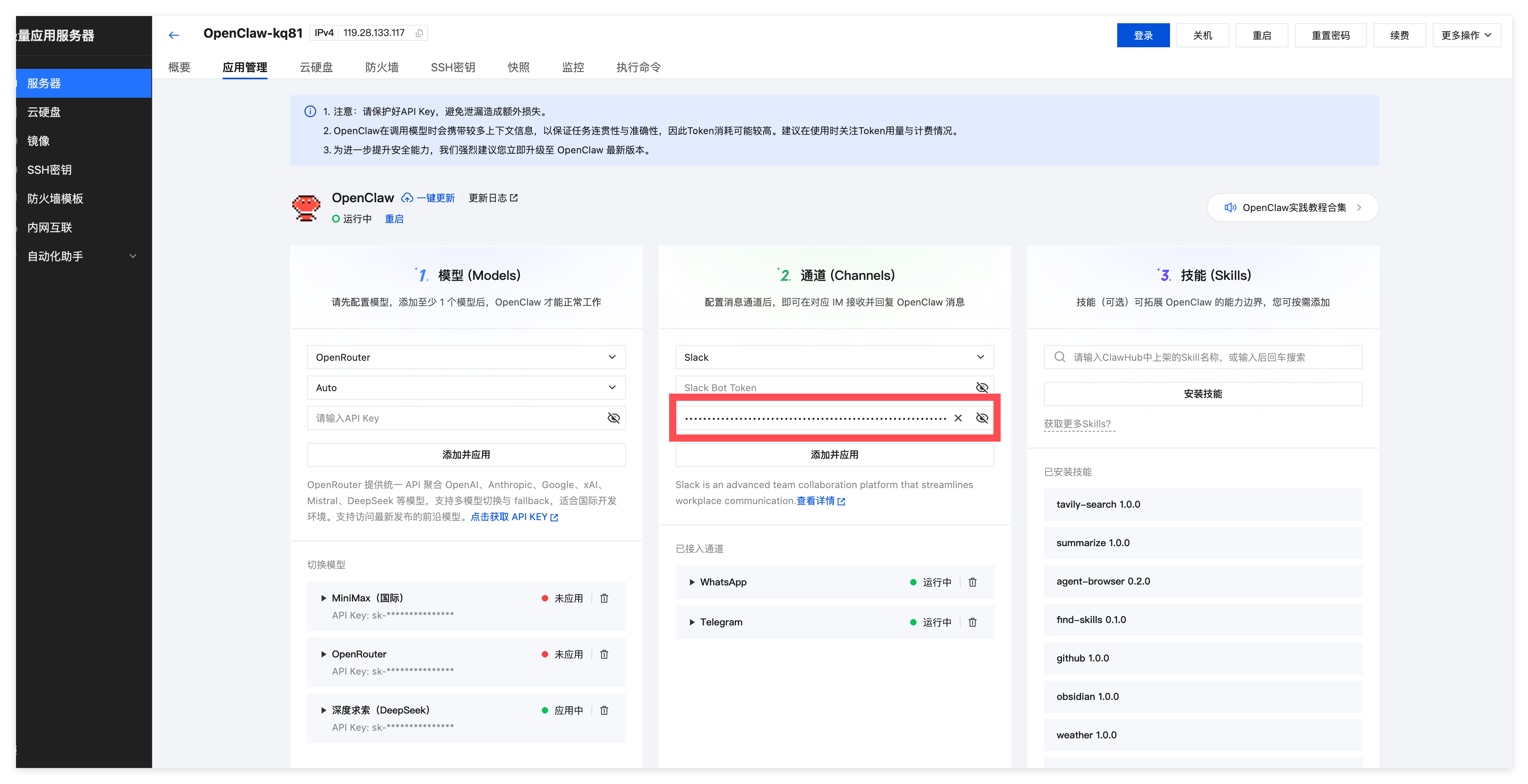Reveal the masked second Slack token

(x=982, y=418)
